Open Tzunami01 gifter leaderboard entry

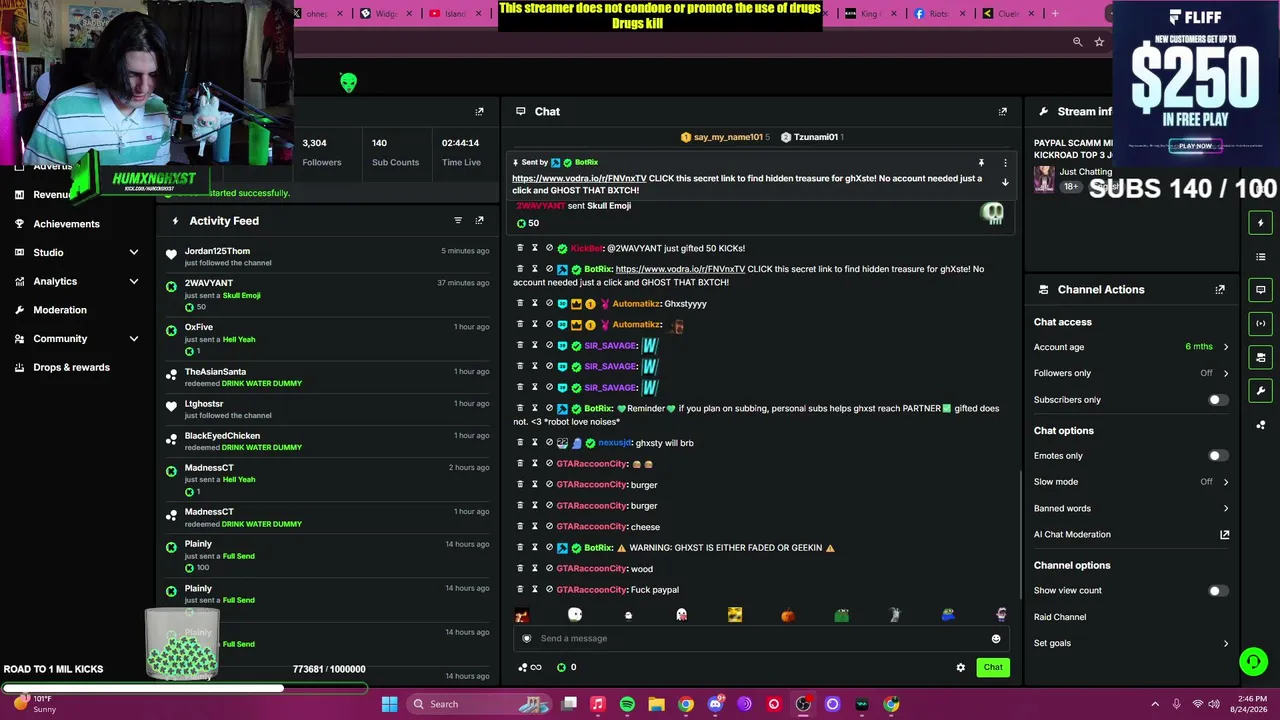[x=812, y=137]
